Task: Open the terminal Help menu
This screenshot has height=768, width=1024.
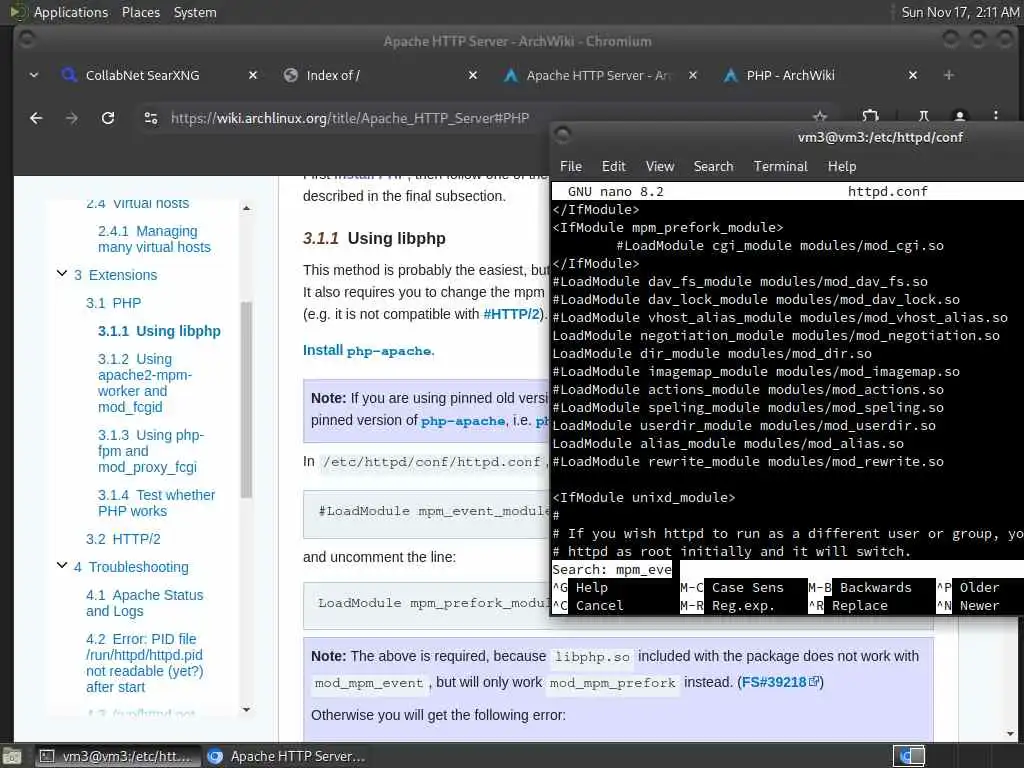Action: 842,167
